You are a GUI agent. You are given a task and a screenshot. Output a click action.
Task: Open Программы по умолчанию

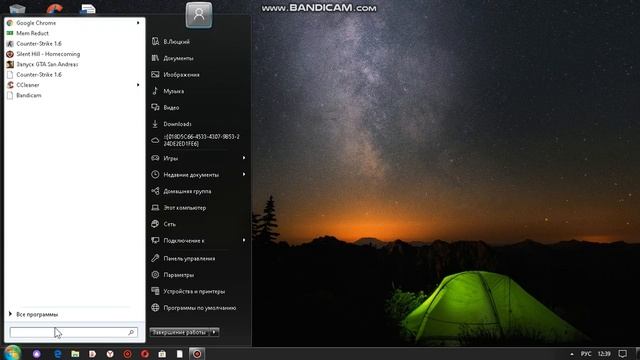point(199,308)
